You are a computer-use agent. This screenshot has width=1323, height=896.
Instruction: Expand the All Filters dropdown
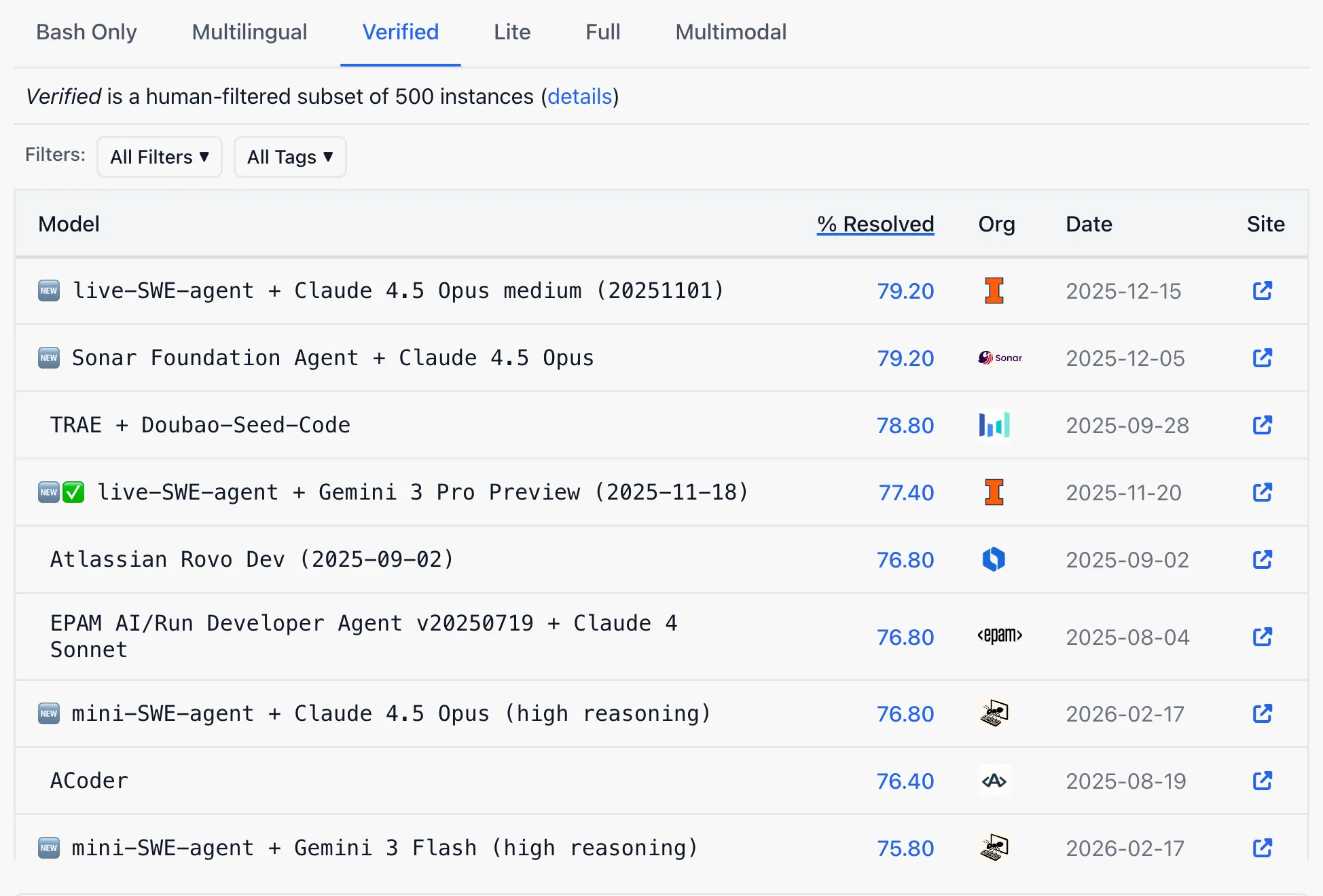point(160,157)
